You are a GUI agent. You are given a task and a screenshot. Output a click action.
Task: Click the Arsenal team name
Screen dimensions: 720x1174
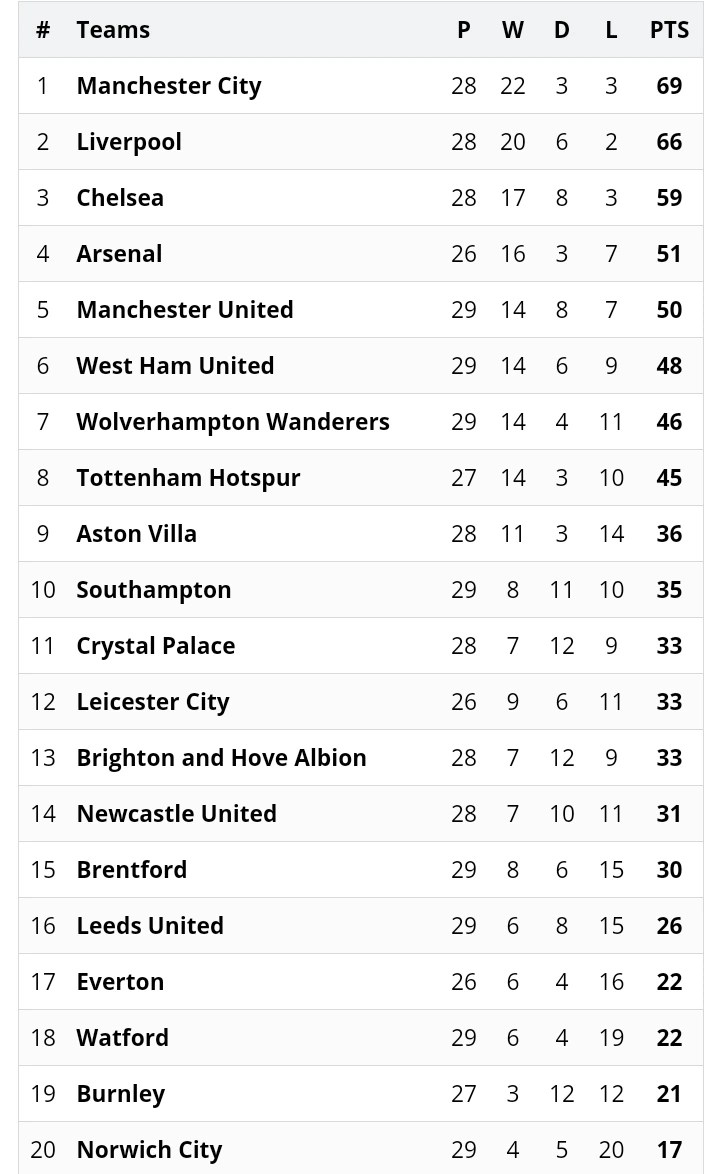tap(119, 254)
